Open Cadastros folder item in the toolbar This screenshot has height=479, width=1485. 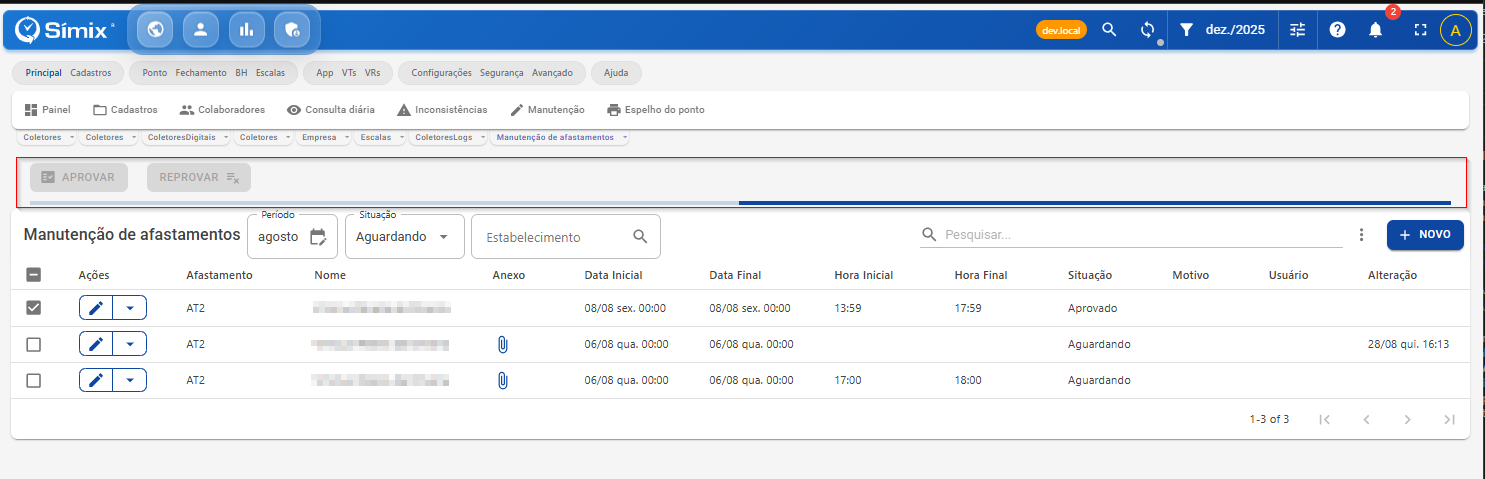coord(125,110)
